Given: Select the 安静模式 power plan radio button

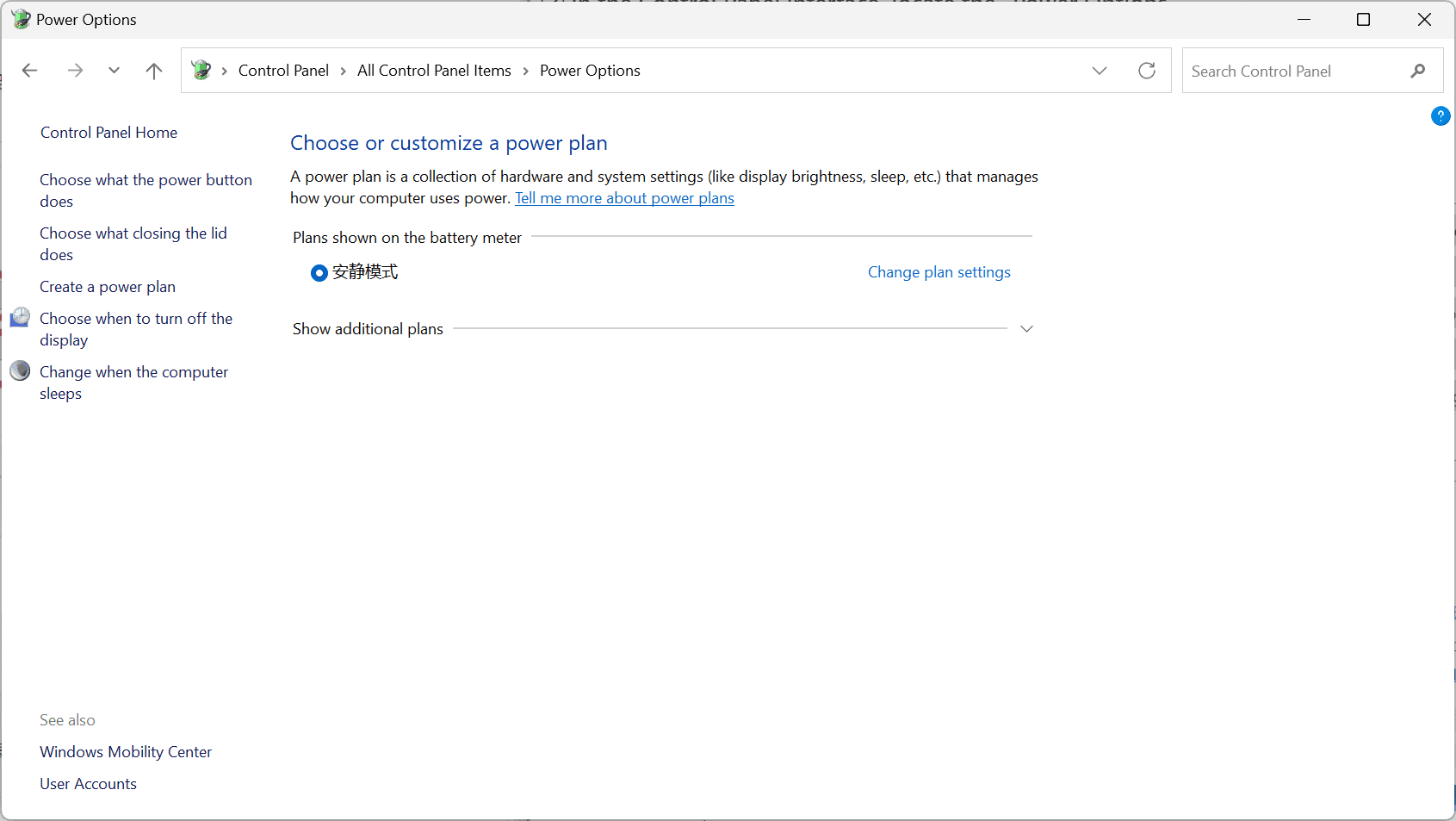Looking at the screenshot, I should (319, 273).
